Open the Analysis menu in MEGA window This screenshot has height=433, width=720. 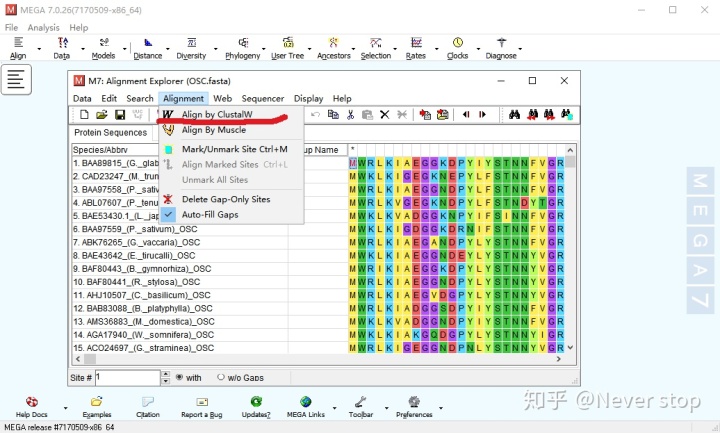(43, 28)
